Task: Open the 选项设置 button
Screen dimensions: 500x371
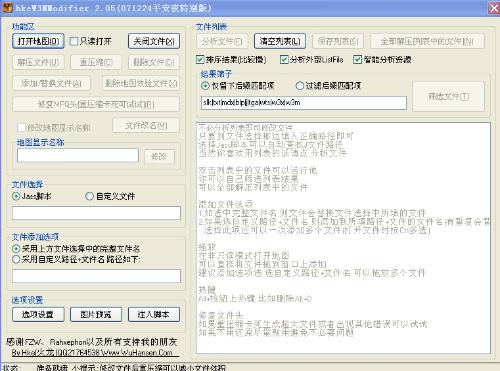Action: pos(38,314)
